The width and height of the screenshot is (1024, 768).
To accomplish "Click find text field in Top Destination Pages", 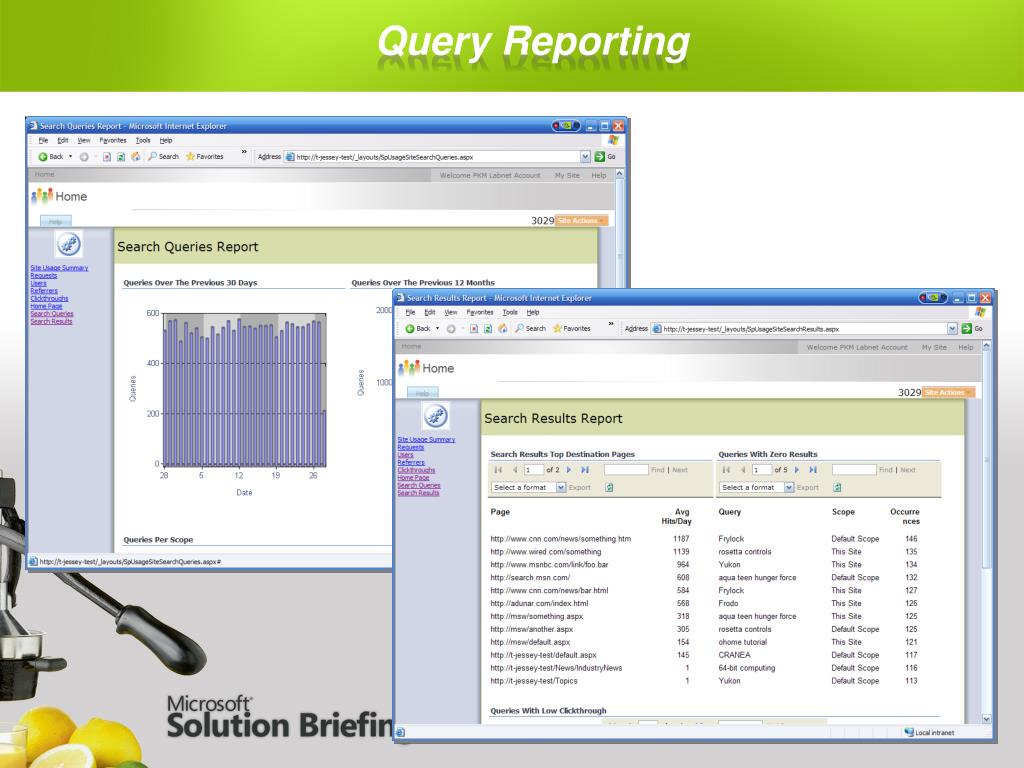I will click(626, 469).
